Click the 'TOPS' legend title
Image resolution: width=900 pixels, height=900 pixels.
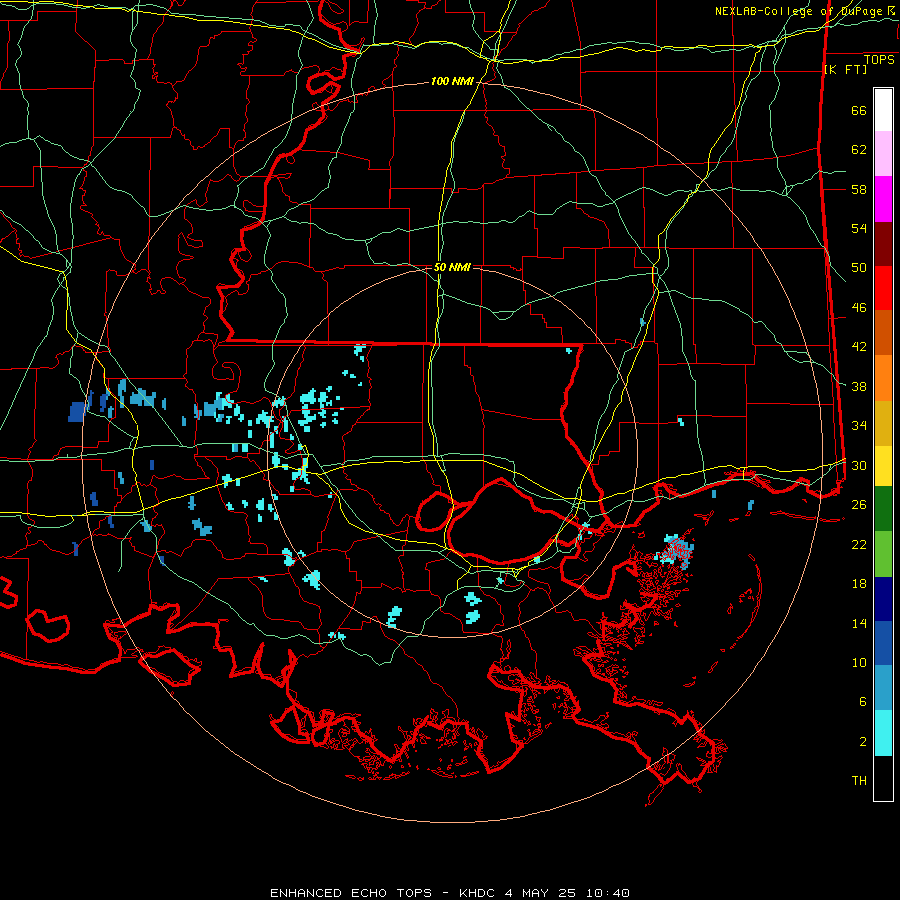point(879,60)
